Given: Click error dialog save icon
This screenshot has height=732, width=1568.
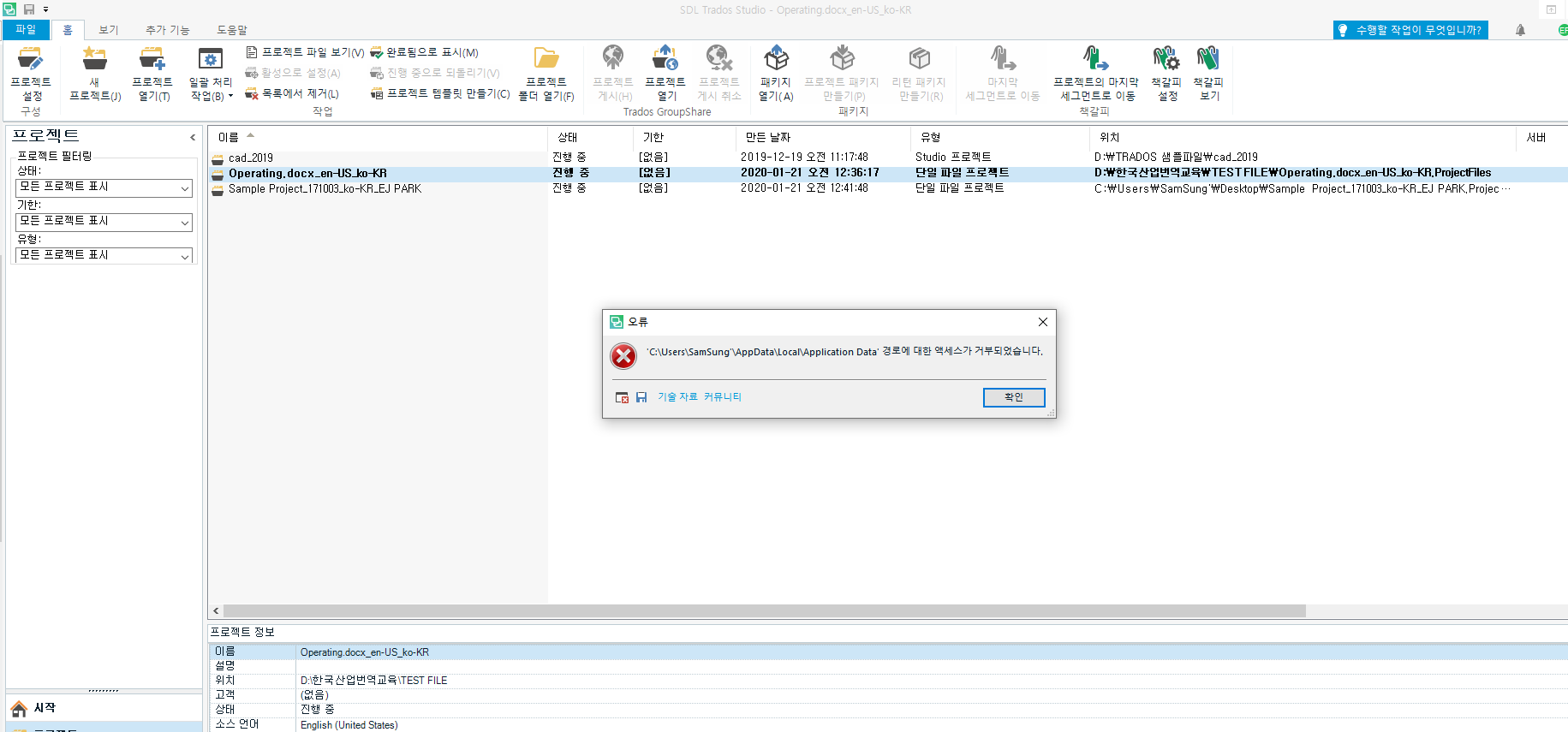Looking at the screenshot, I should (x=641, y=397).
